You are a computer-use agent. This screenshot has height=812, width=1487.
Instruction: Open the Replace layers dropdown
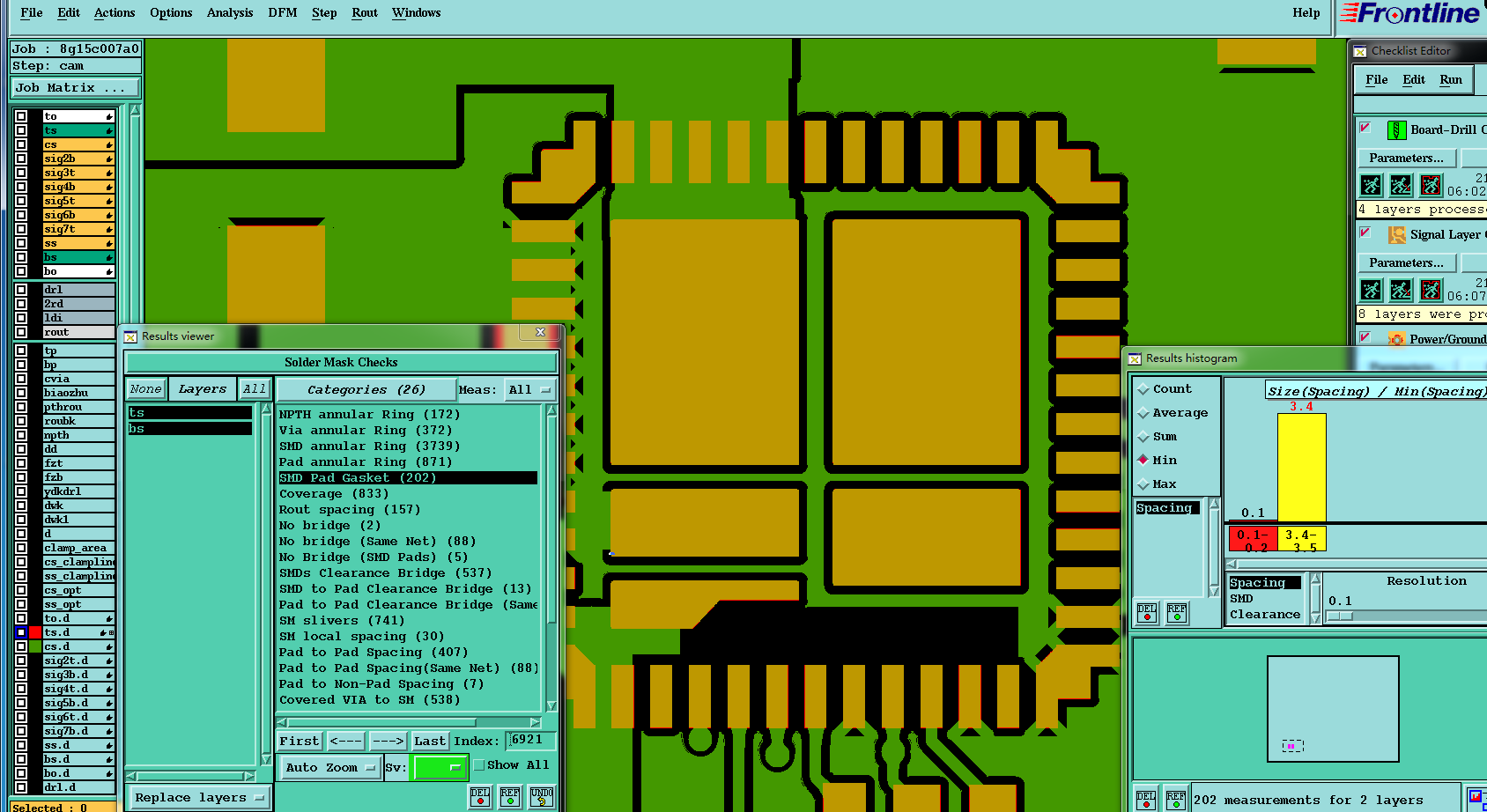point(199,798)
